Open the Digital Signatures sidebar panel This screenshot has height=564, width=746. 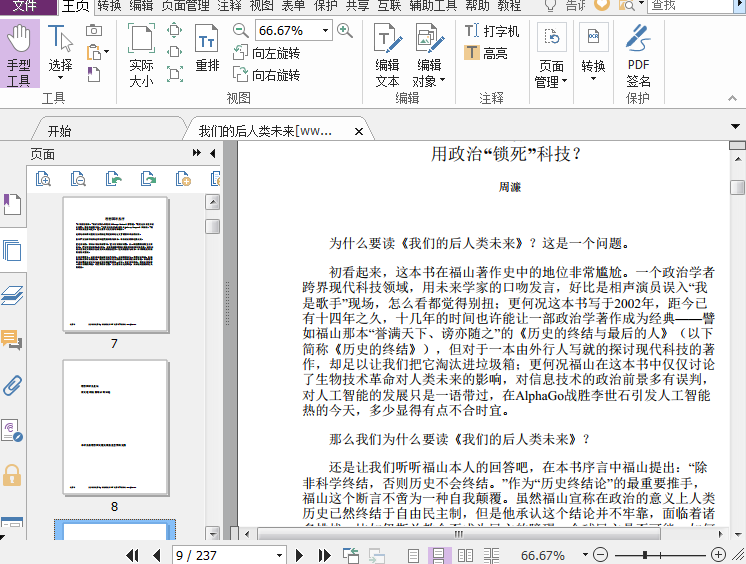tap(12, 430)
